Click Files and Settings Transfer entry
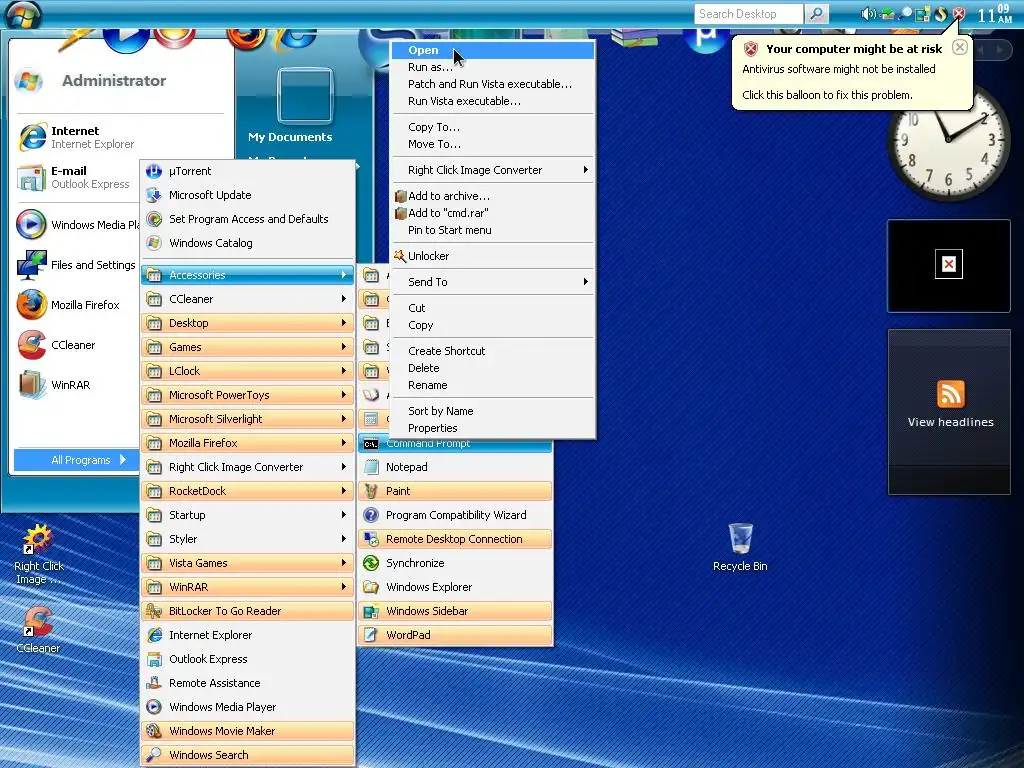The width and height of the screenshot is (1024, 768). coord(76,265)
